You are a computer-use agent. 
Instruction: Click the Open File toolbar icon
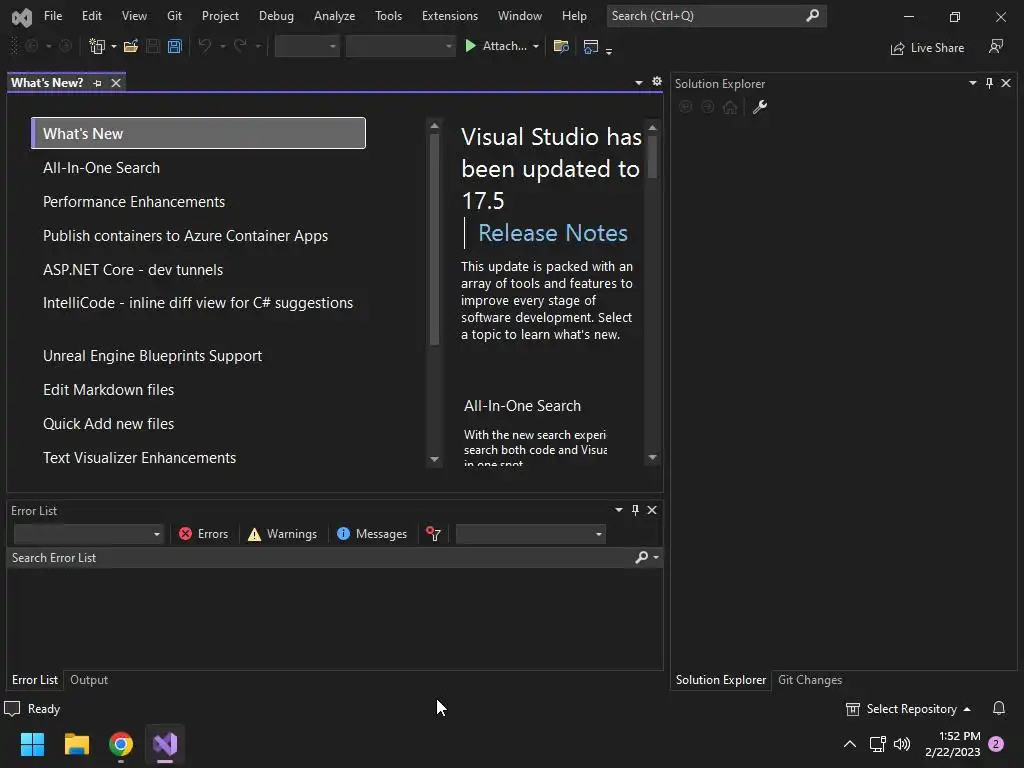tap(131, 46)
